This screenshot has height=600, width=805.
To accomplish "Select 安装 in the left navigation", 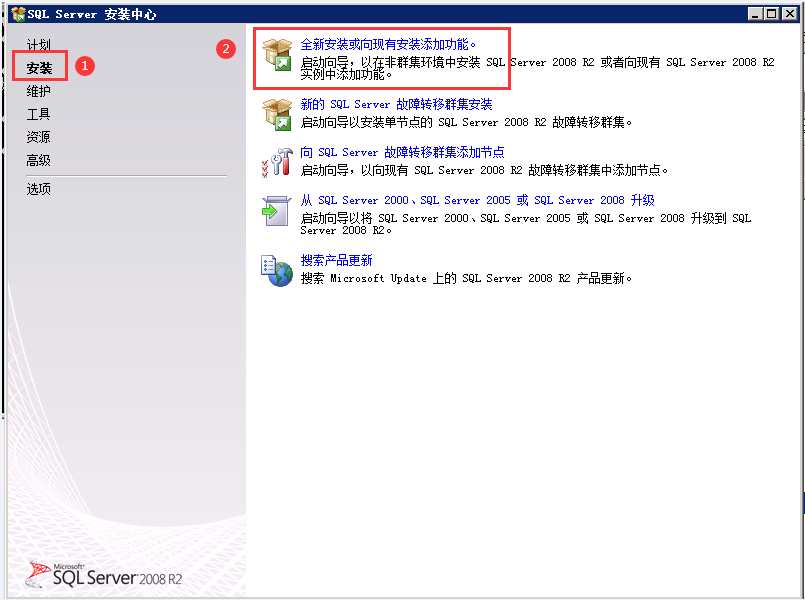I will 39,68.
